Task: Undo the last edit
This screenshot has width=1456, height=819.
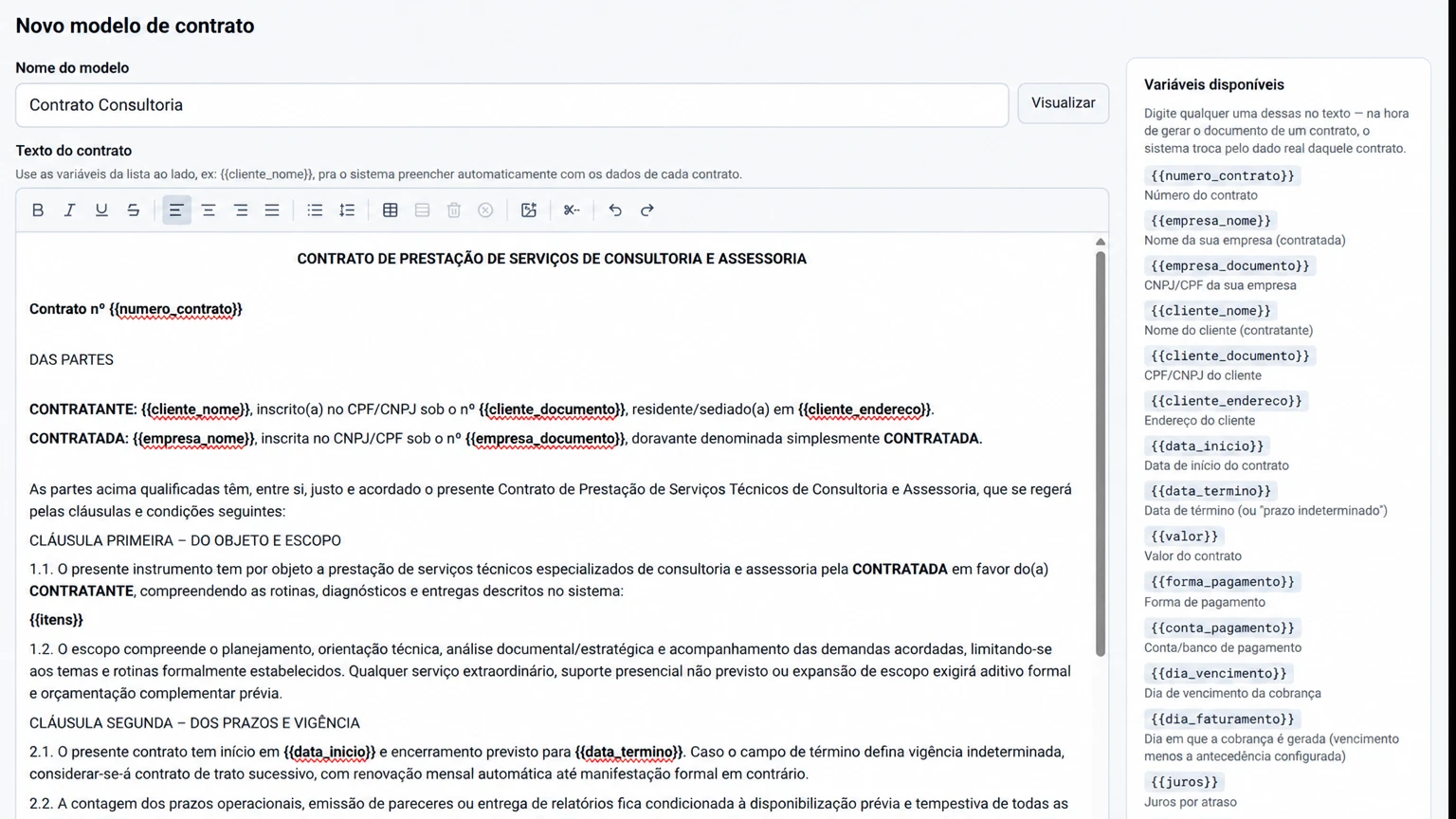Action: pos(615,210)
